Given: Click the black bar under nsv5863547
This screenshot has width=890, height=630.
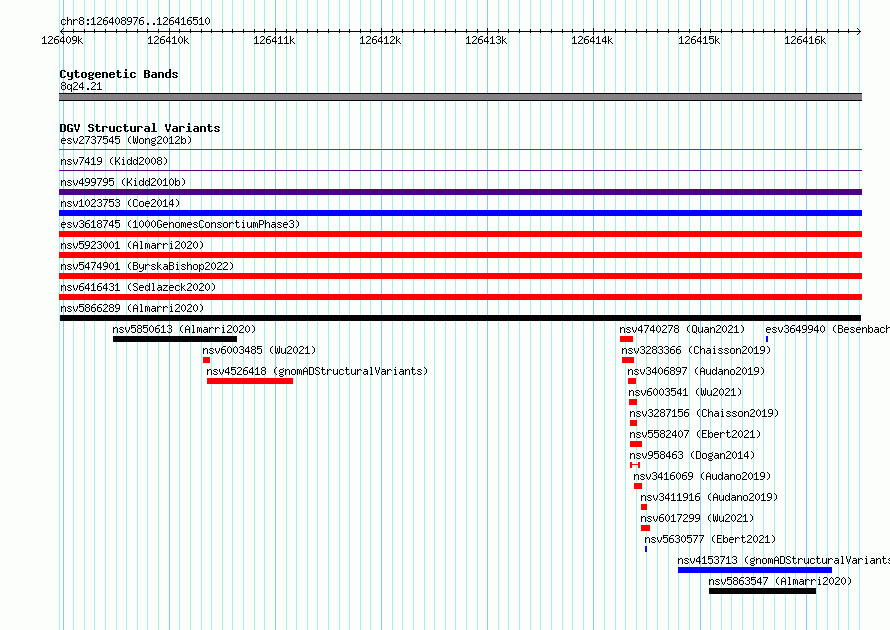Looking at the screenshot, I should (x=762, y=591).
